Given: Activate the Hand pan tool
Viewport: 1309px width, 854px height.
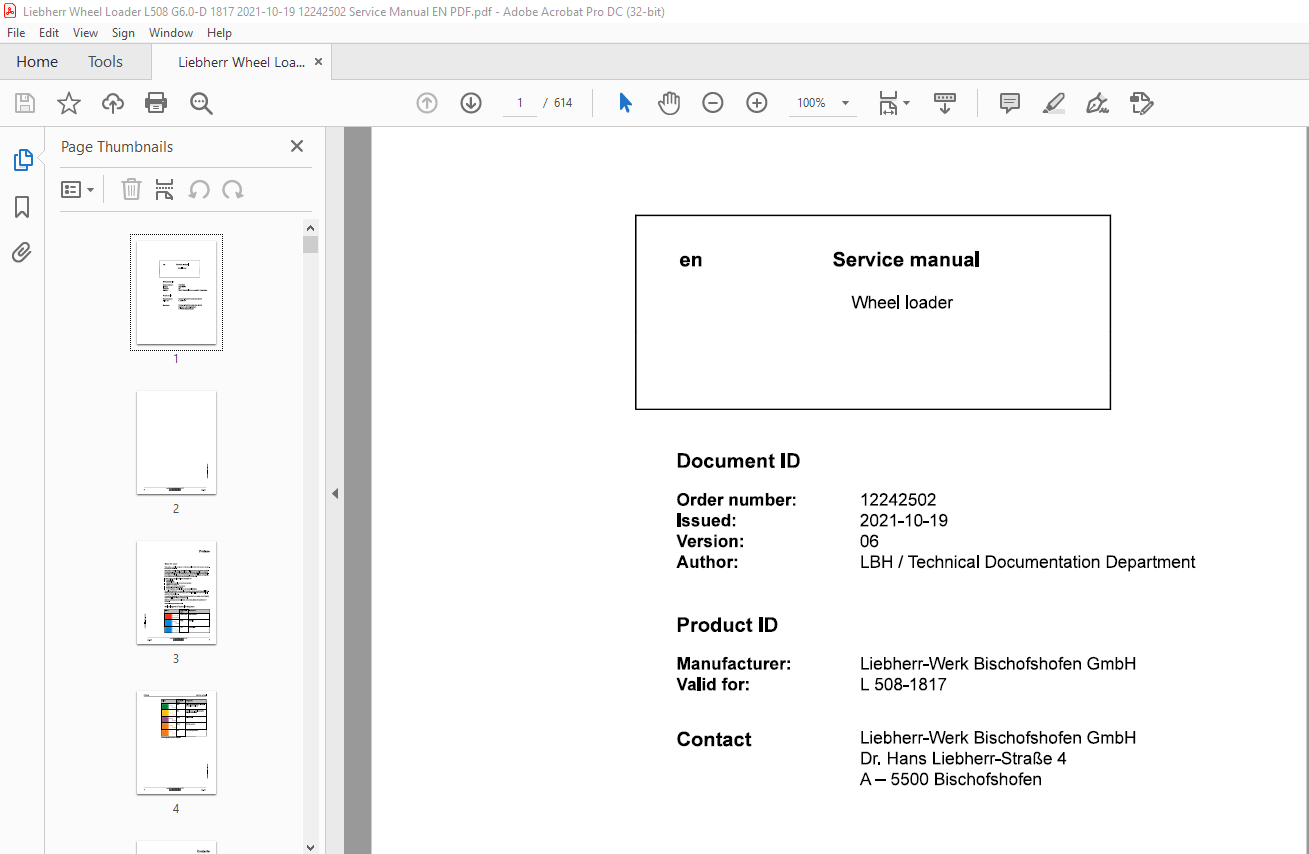Looking at the screenshot, I should coord(669,103).
